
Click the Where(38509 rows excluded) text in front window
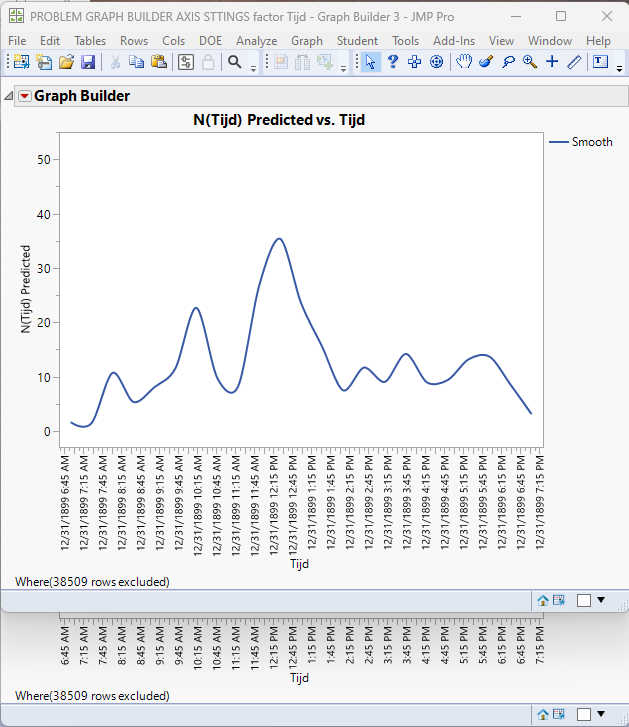coord(92,582)
